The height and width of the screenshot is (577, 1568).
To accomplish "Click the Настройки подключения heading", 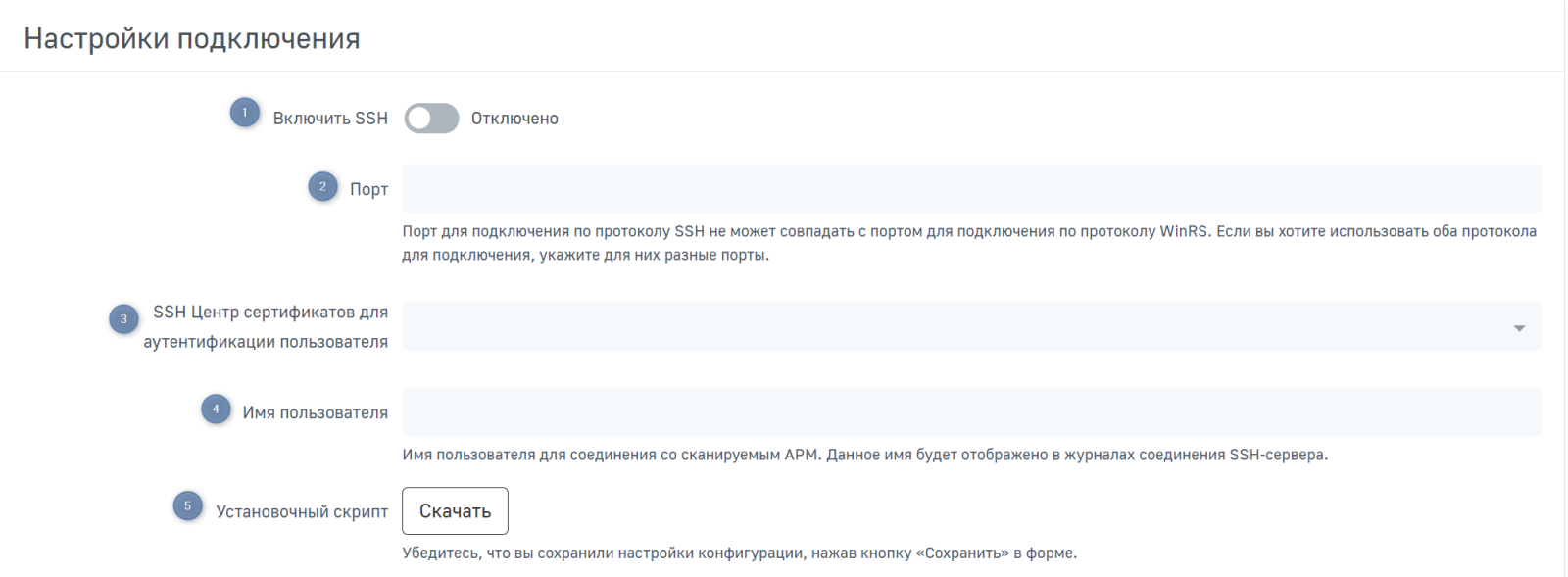I will point(192,38).
